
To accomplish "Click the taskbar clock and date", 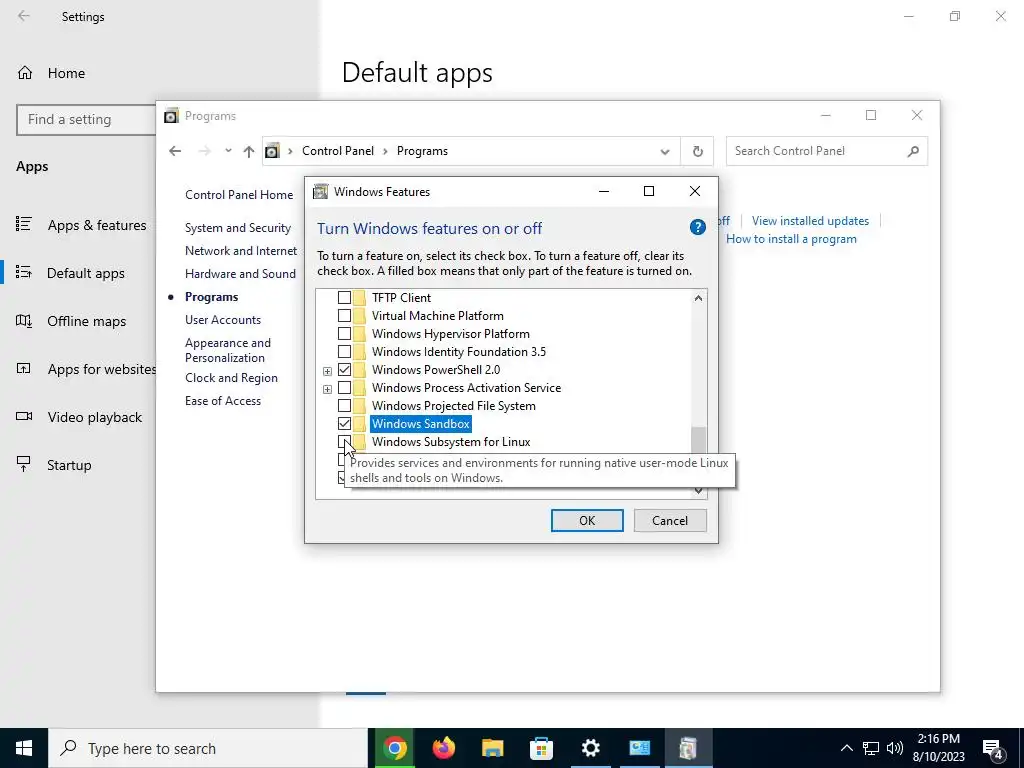I will [x=938, y=748].
